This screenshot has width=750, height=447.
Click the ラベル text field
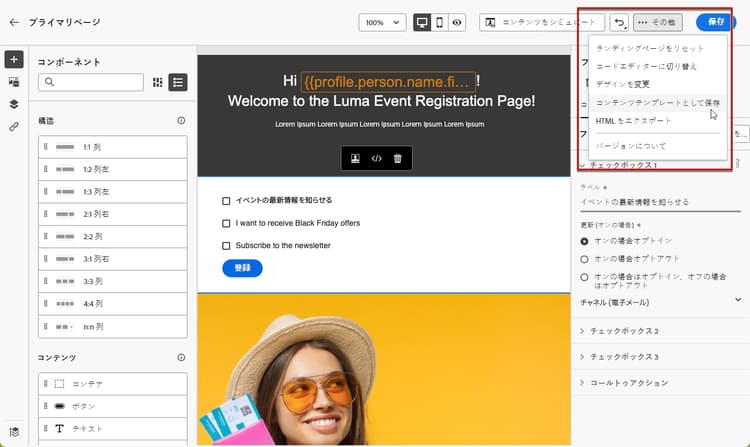click(x=661, y=202)
